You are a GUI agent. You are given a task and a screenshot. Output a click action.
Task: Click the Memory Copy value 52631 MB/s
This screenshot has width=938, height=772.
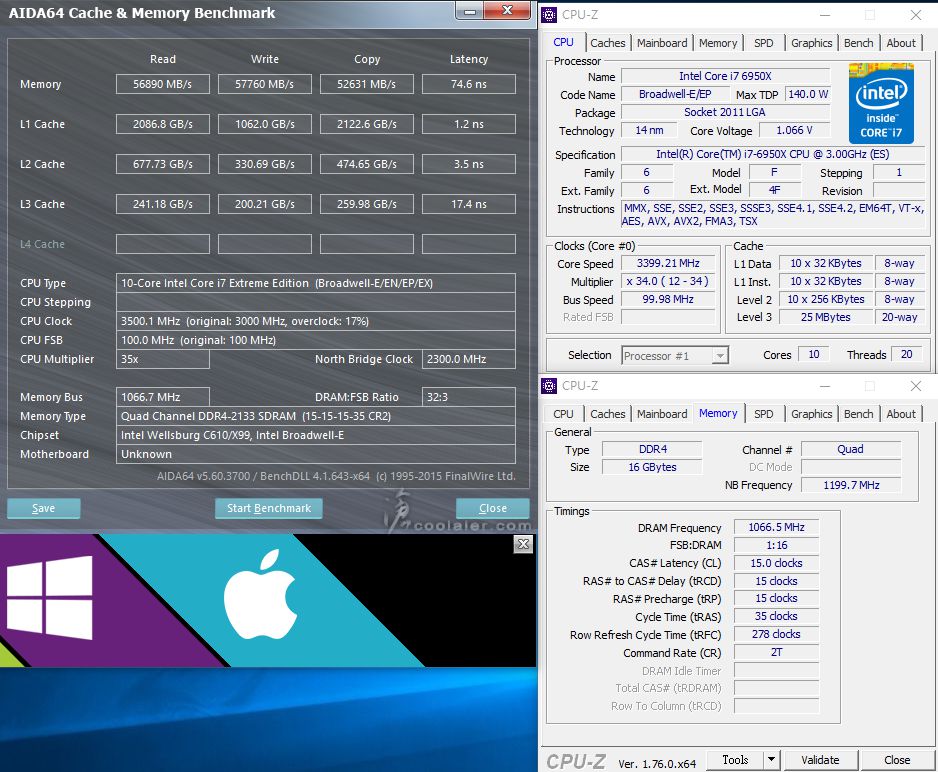coord(367,84)
